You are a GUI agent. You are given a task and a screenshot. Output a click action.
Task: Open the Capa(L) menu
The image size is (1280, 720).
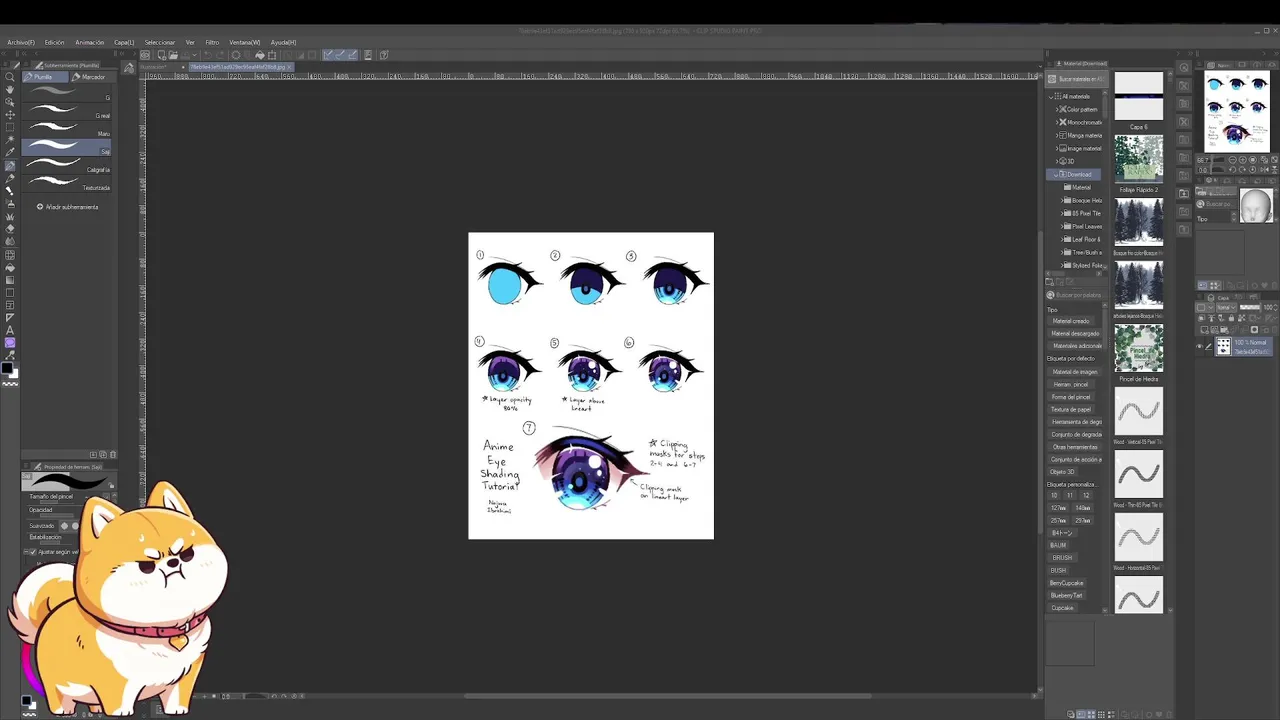124,42
